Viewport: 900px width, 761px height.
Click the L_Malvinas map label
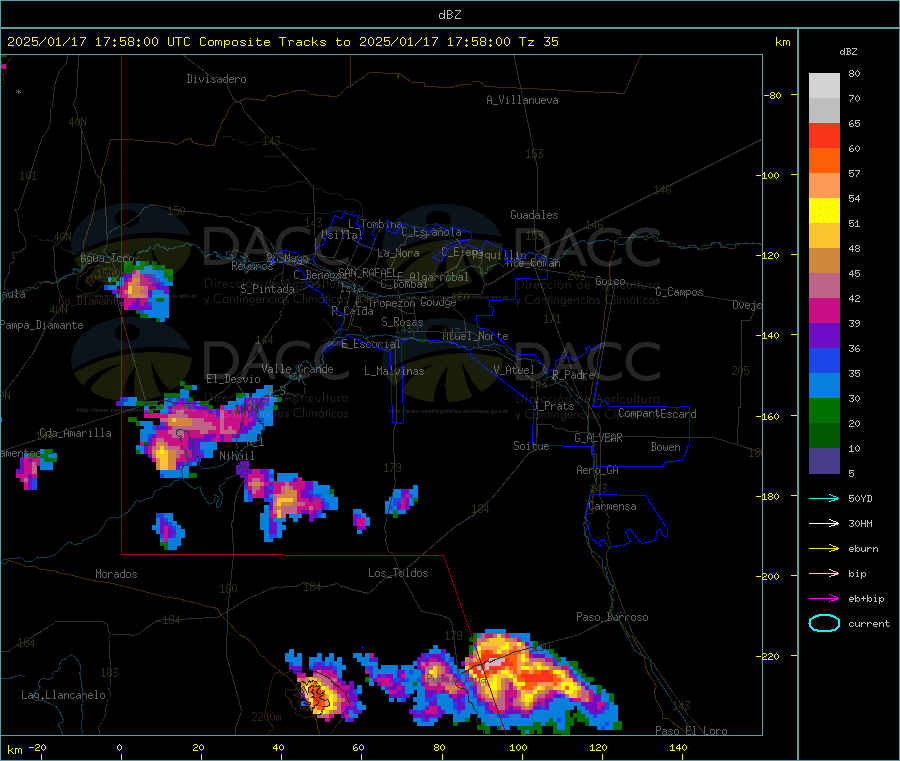[394, 371]
